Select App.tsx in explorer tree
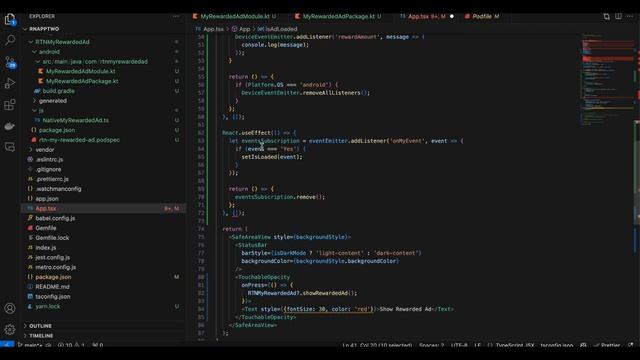This screenshot has height=360, width=640. tap(104, 209)
